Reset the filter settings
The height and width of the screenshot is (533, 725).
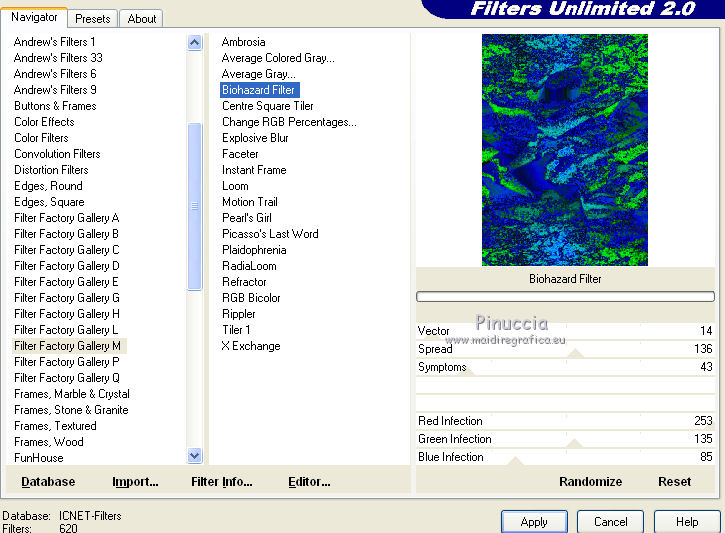point(674,482)
